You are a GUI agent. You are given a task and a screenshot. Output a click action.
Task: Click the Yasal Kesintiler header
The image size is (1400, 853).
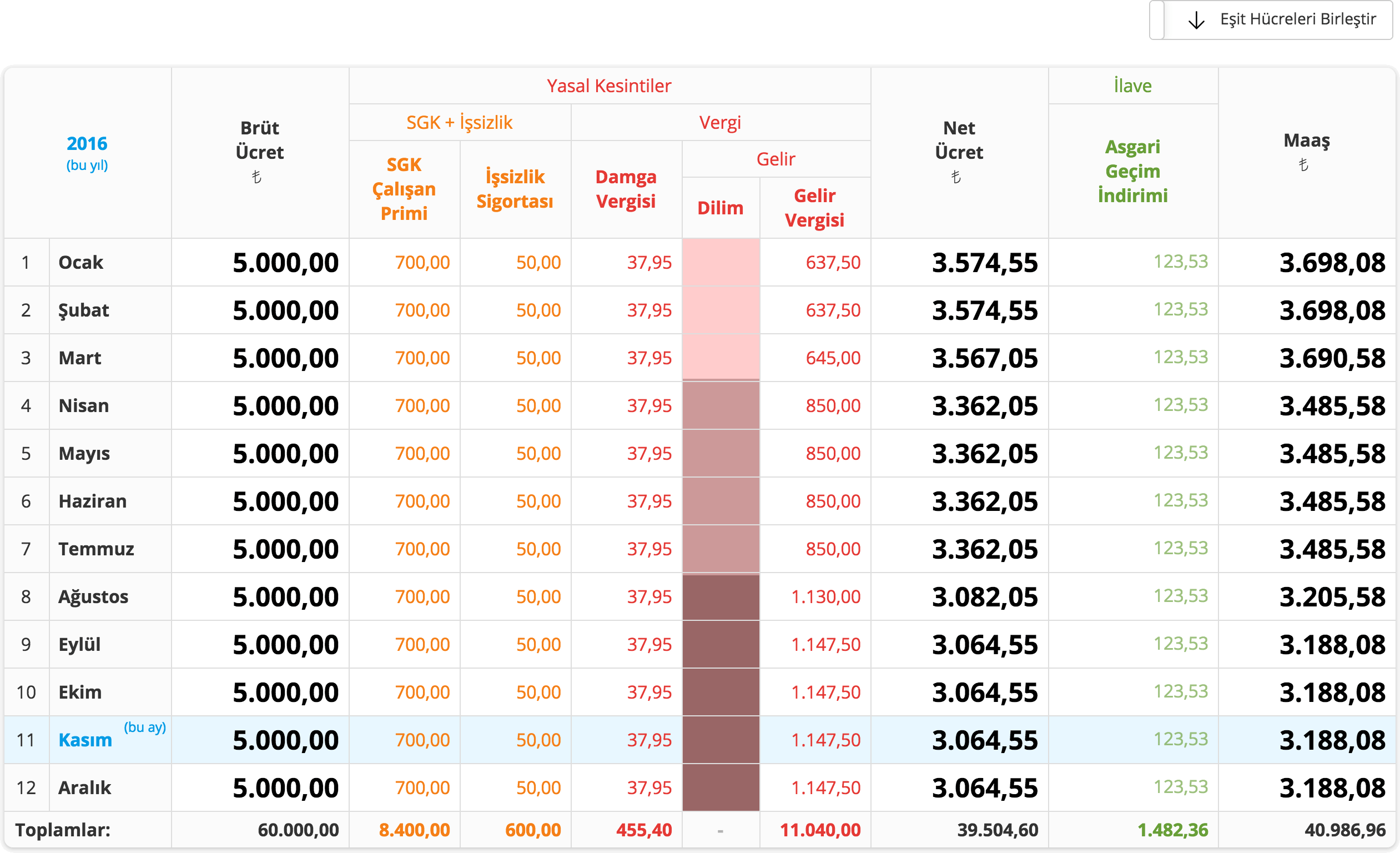point(608,86)
